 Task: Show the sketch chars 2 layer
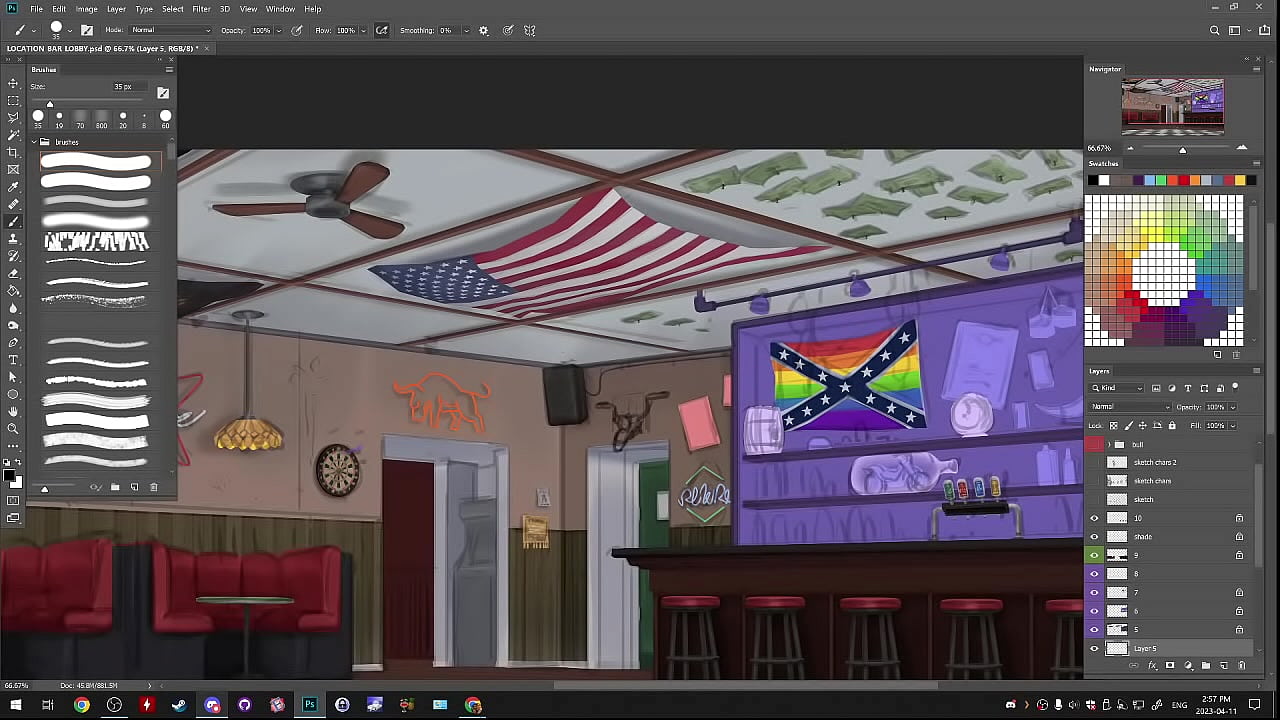pos(1094,463)
